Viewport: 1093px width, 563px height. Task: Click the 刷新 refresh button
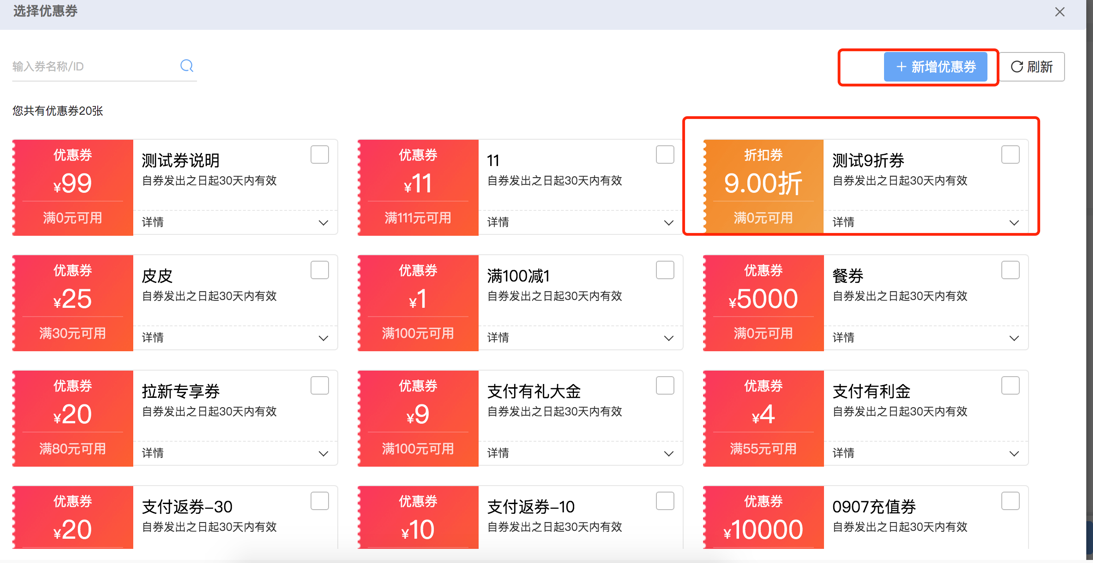[1032, 67]
